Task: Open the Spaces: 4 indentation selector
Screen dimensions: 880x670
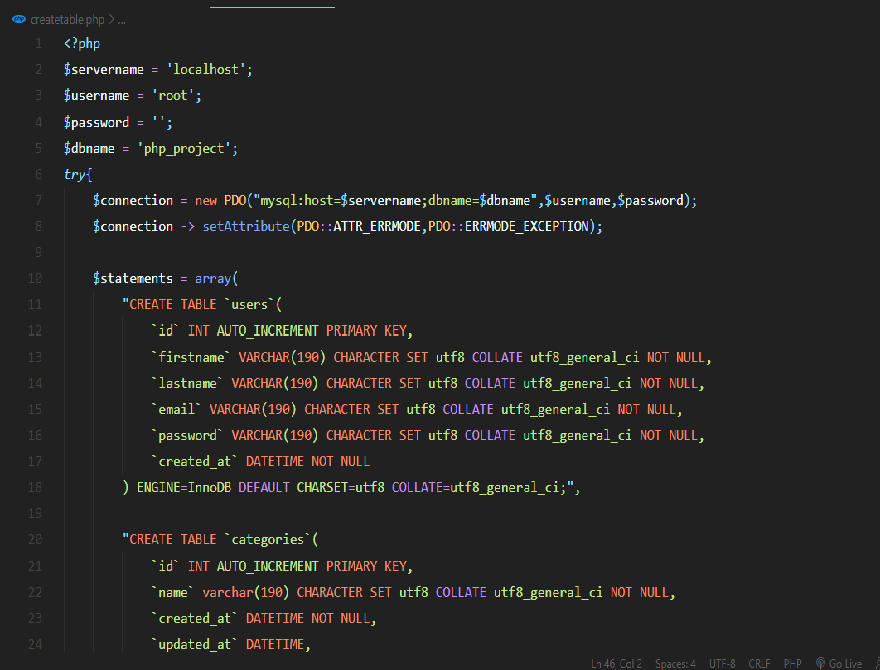Action: point(675,663)
